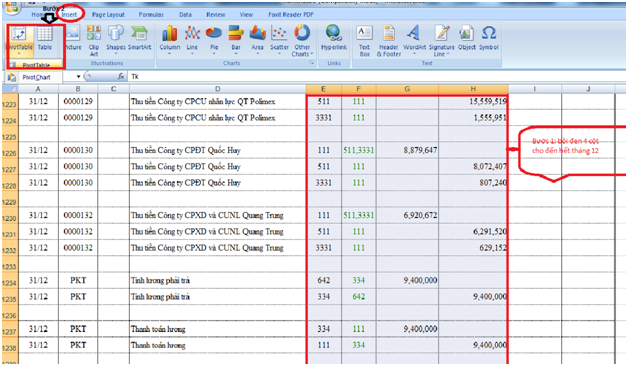Click in the formula bar showing Tk
628x366 pixels.
[x=376, y=76]
